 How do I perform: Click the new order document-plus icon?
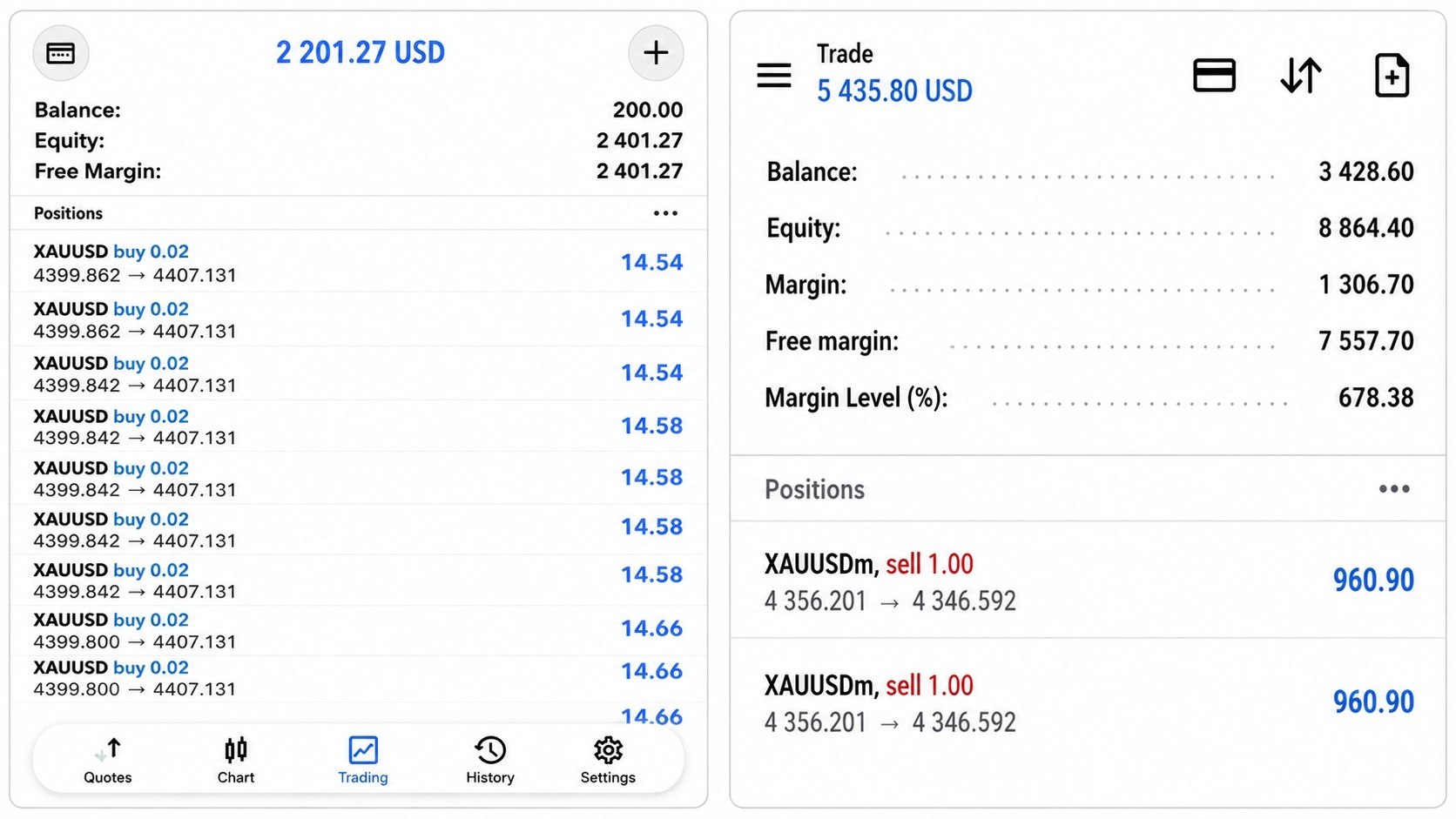click(1392, 75)
